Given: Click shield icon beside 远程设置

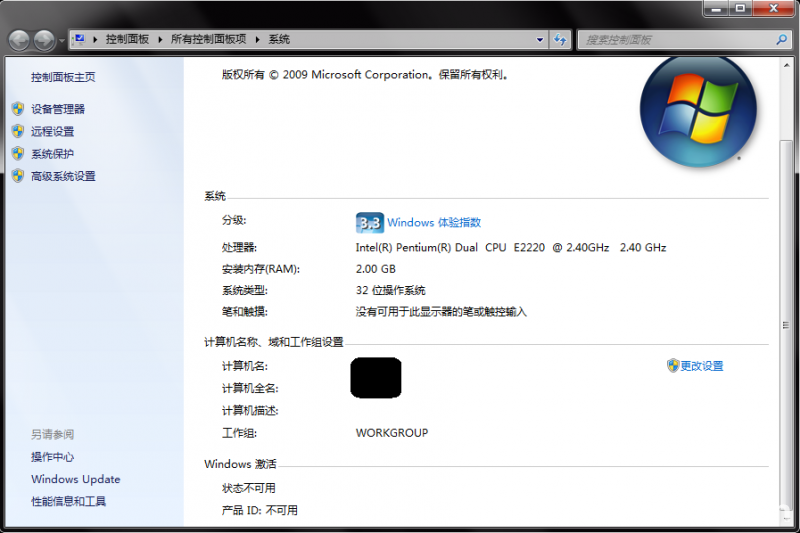Looking at the screenshot, I should pos(18,131).
